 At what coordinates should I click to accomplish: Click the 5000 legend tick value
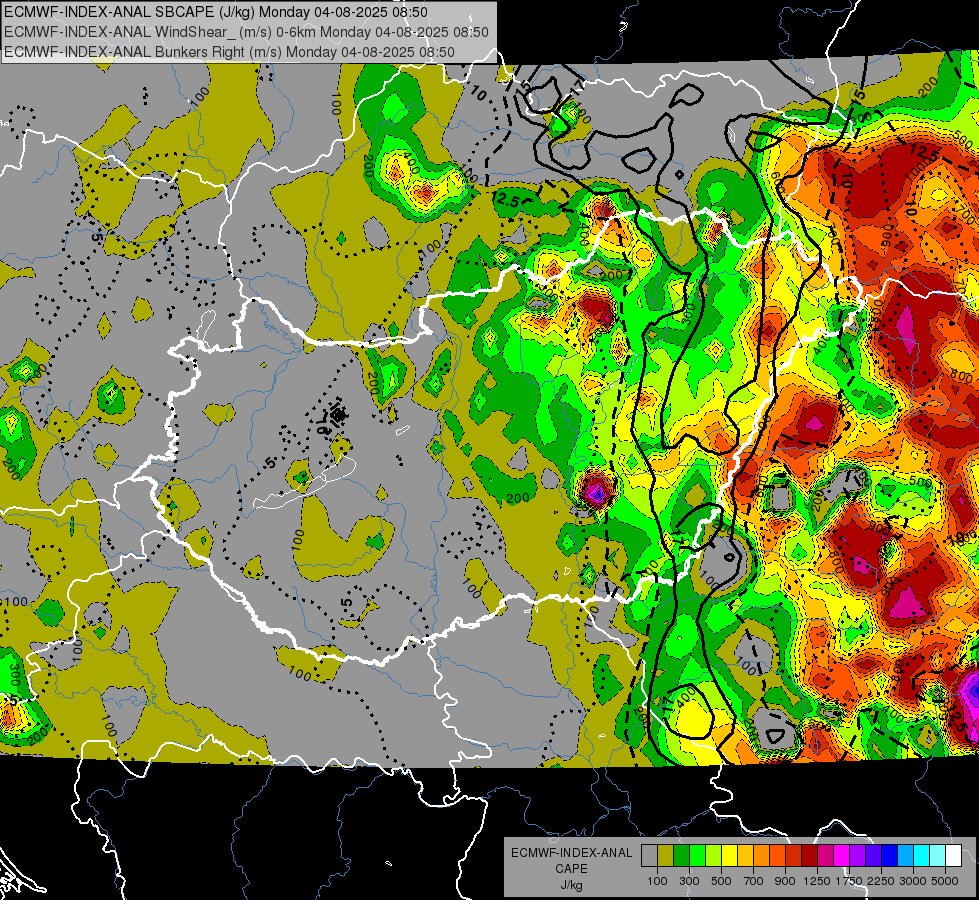(945, 881)
